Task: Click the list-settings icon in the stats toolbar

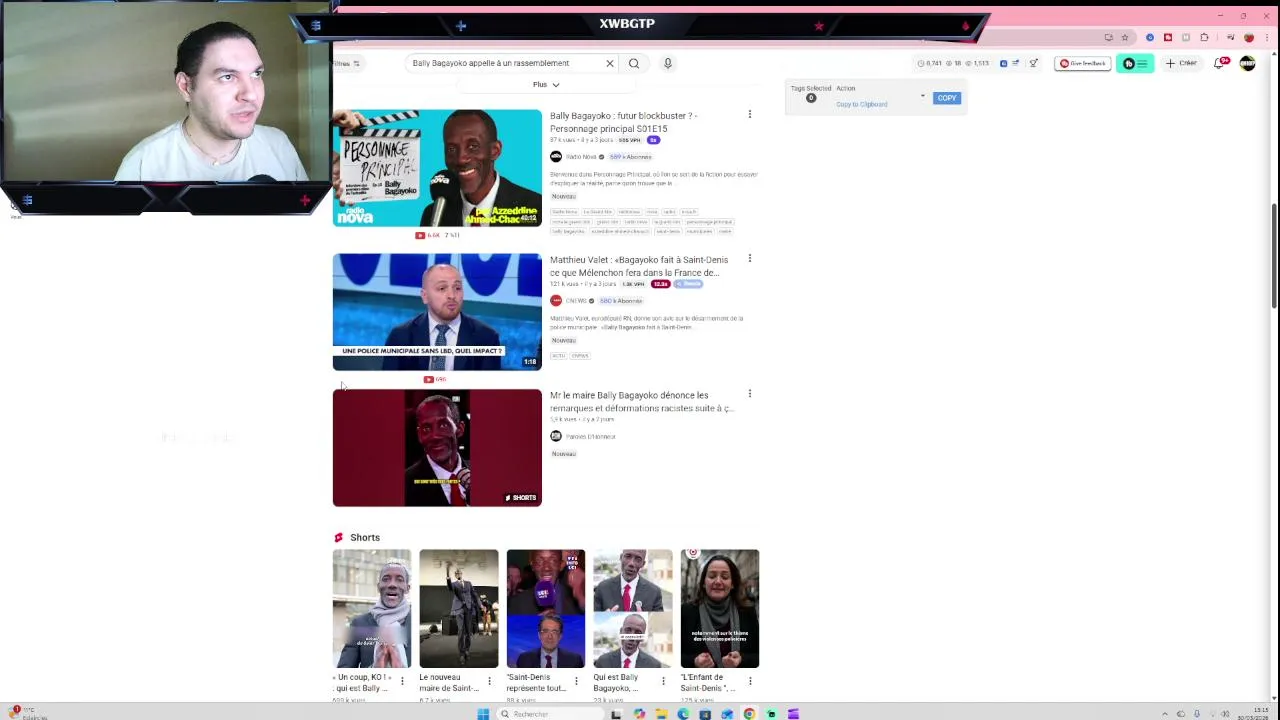Action: [x=1015, y=63]
